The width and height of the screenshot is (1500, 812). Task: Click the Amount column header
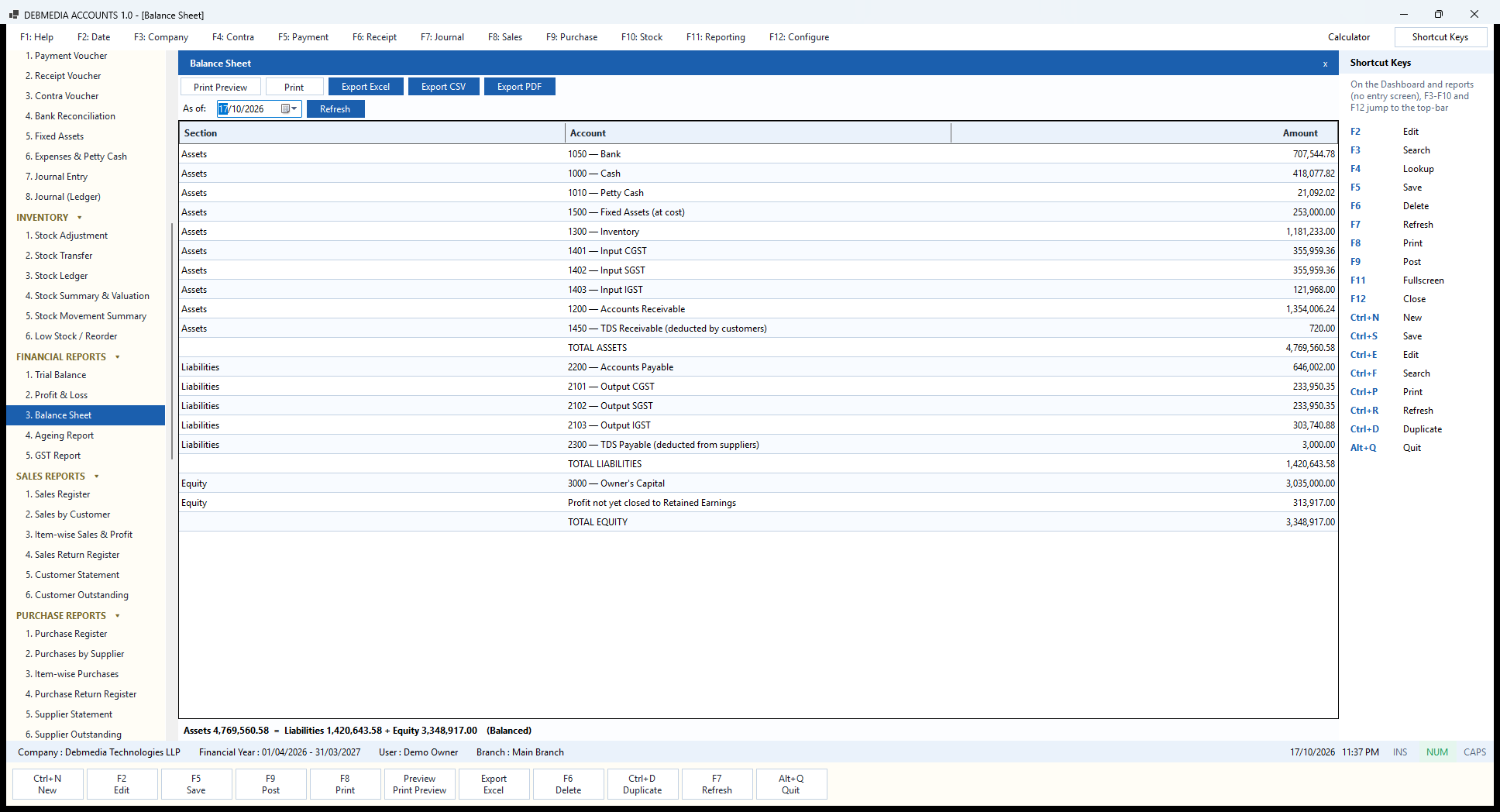tap(1144, 133)
